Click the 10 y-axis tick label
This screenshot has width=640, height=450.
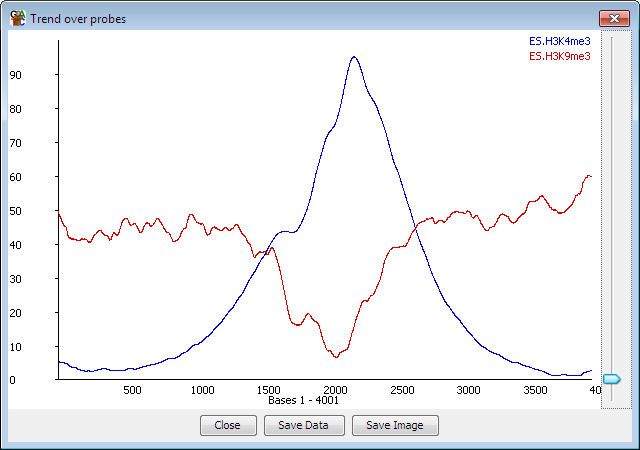pos(16,347)
